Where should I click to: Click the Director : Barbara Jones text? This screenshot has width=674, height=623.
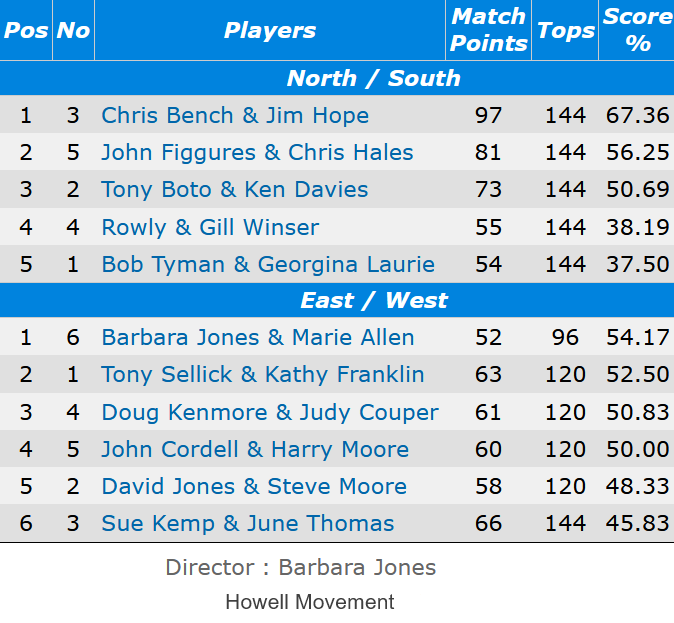[301, 567]
